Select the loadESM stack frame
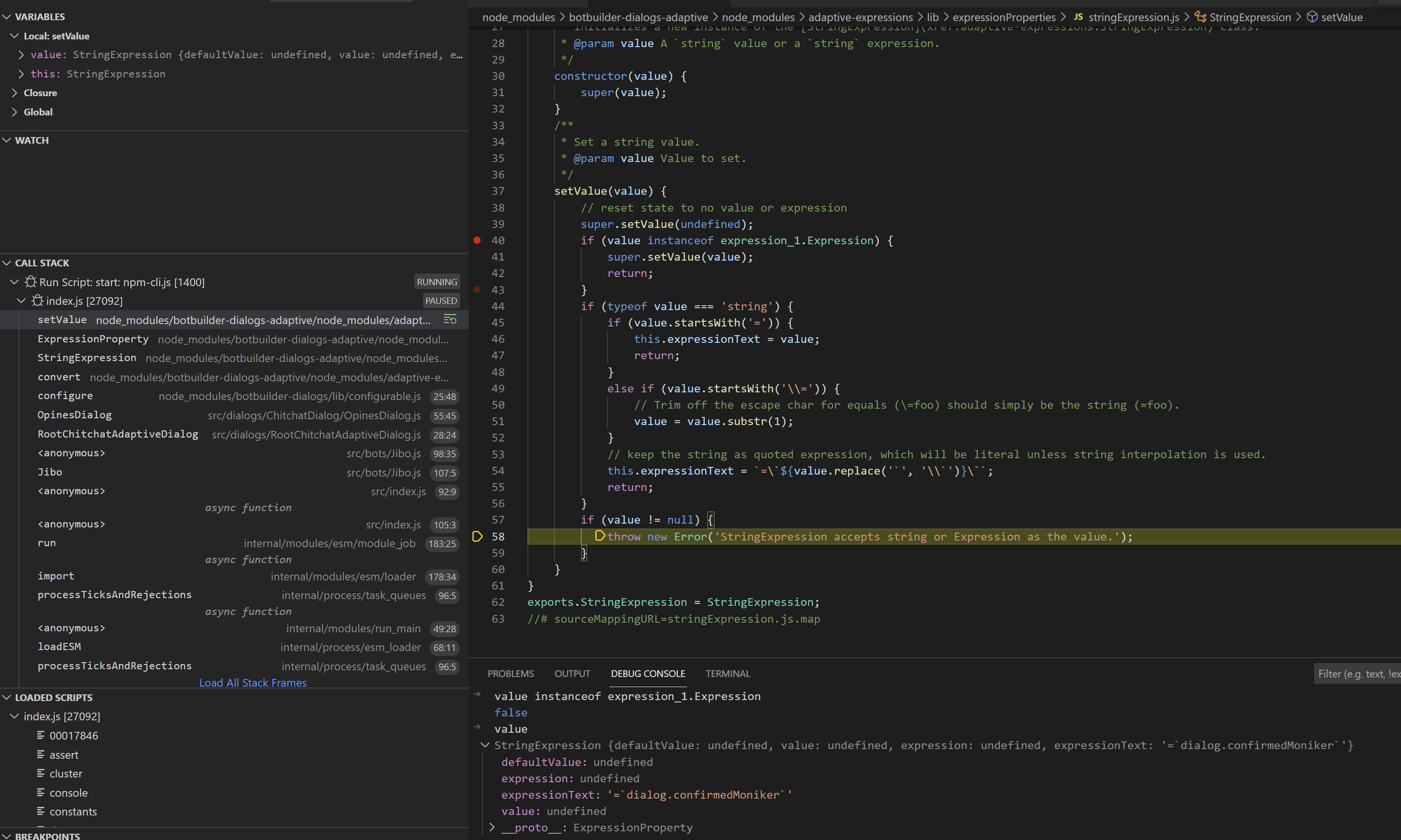 pos(234,647)
